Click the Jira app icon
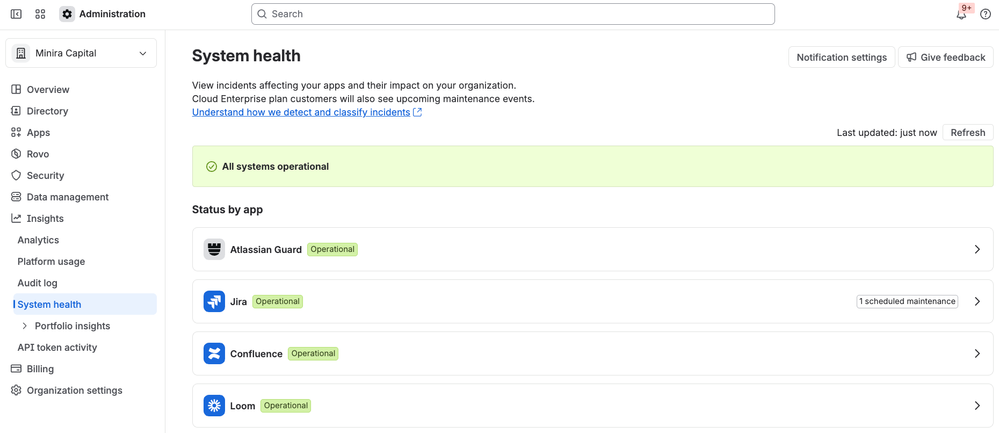Screen dimensions: 999x433 [214, 301]
